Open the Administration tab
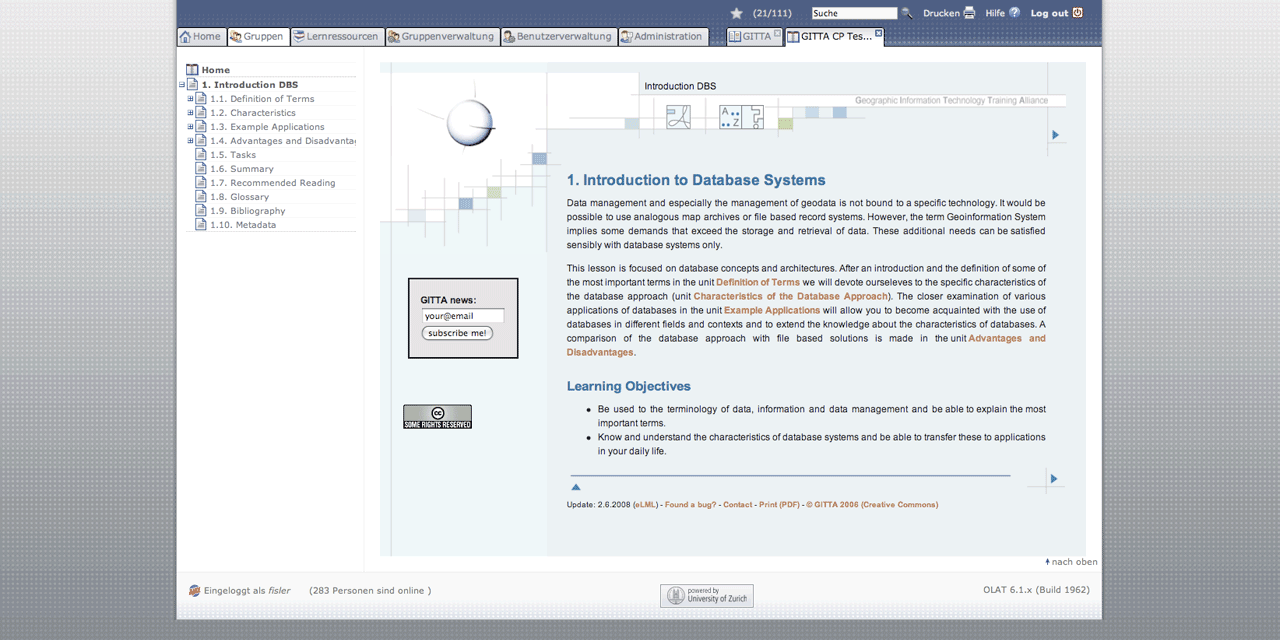Screen dimensions: 1280x640 tap(663, 37)
